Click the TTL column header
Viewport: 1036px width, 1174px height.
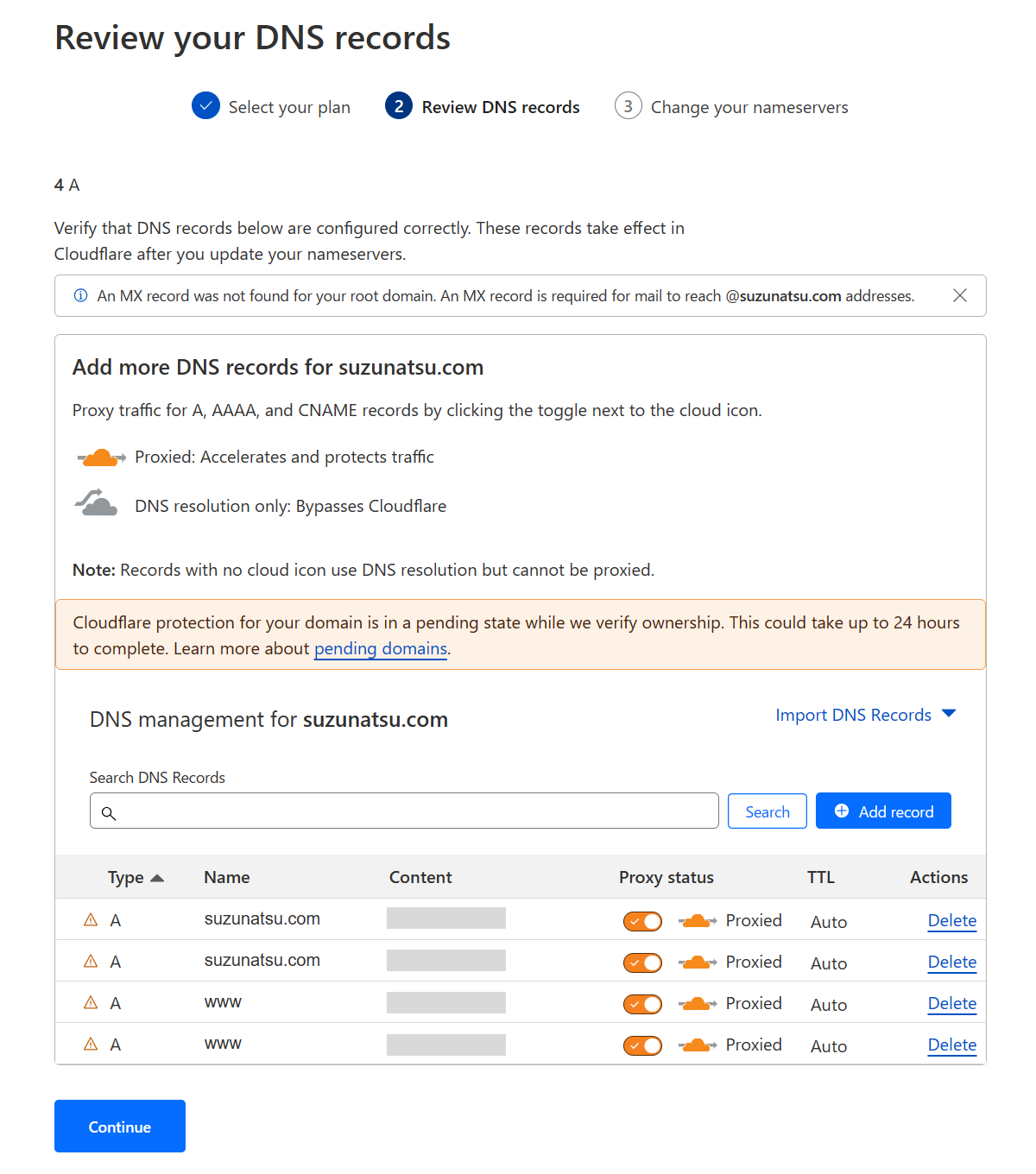pos(821,877)
